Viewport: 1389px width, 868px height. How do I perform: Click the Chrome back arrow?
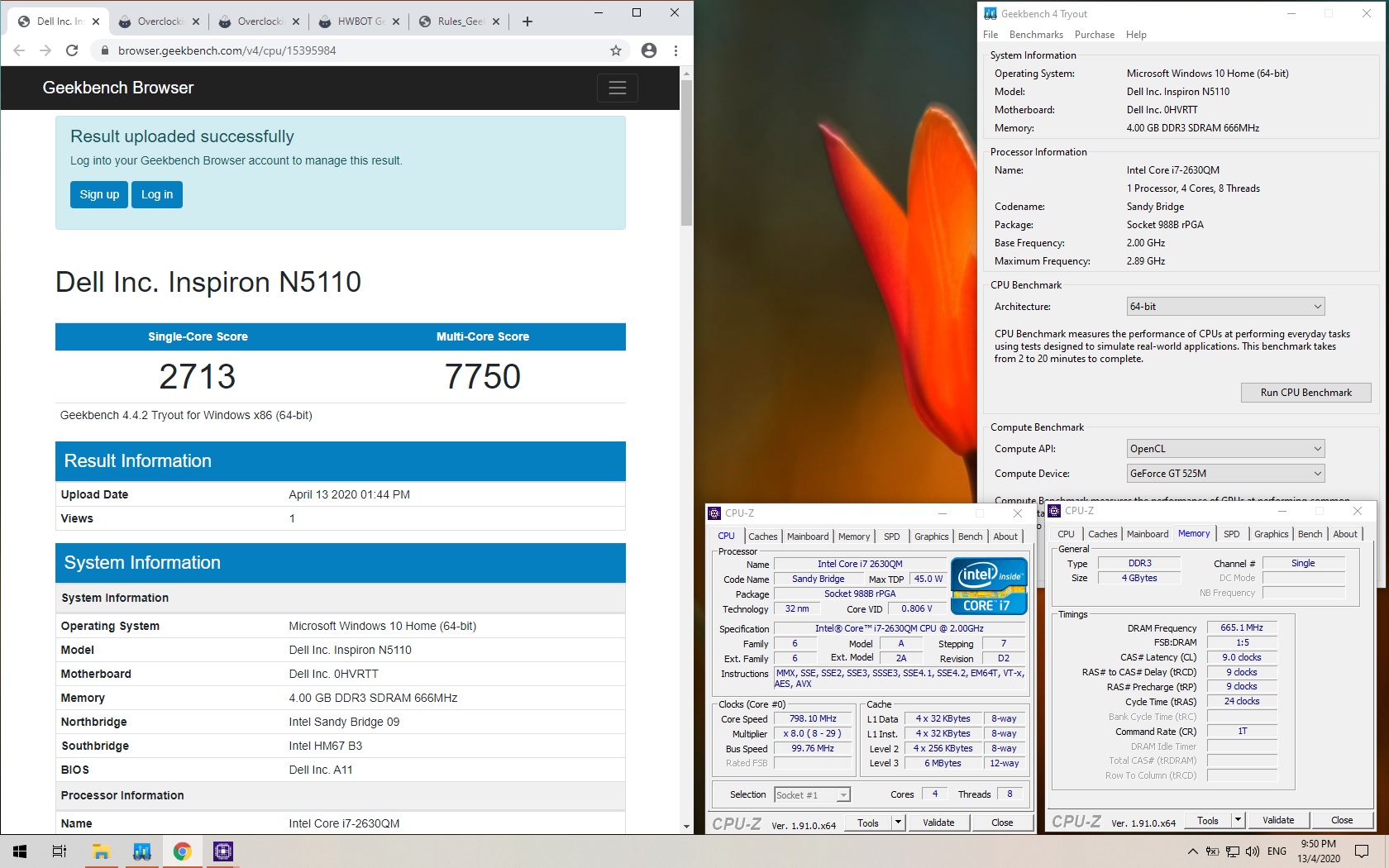[19, 50]
